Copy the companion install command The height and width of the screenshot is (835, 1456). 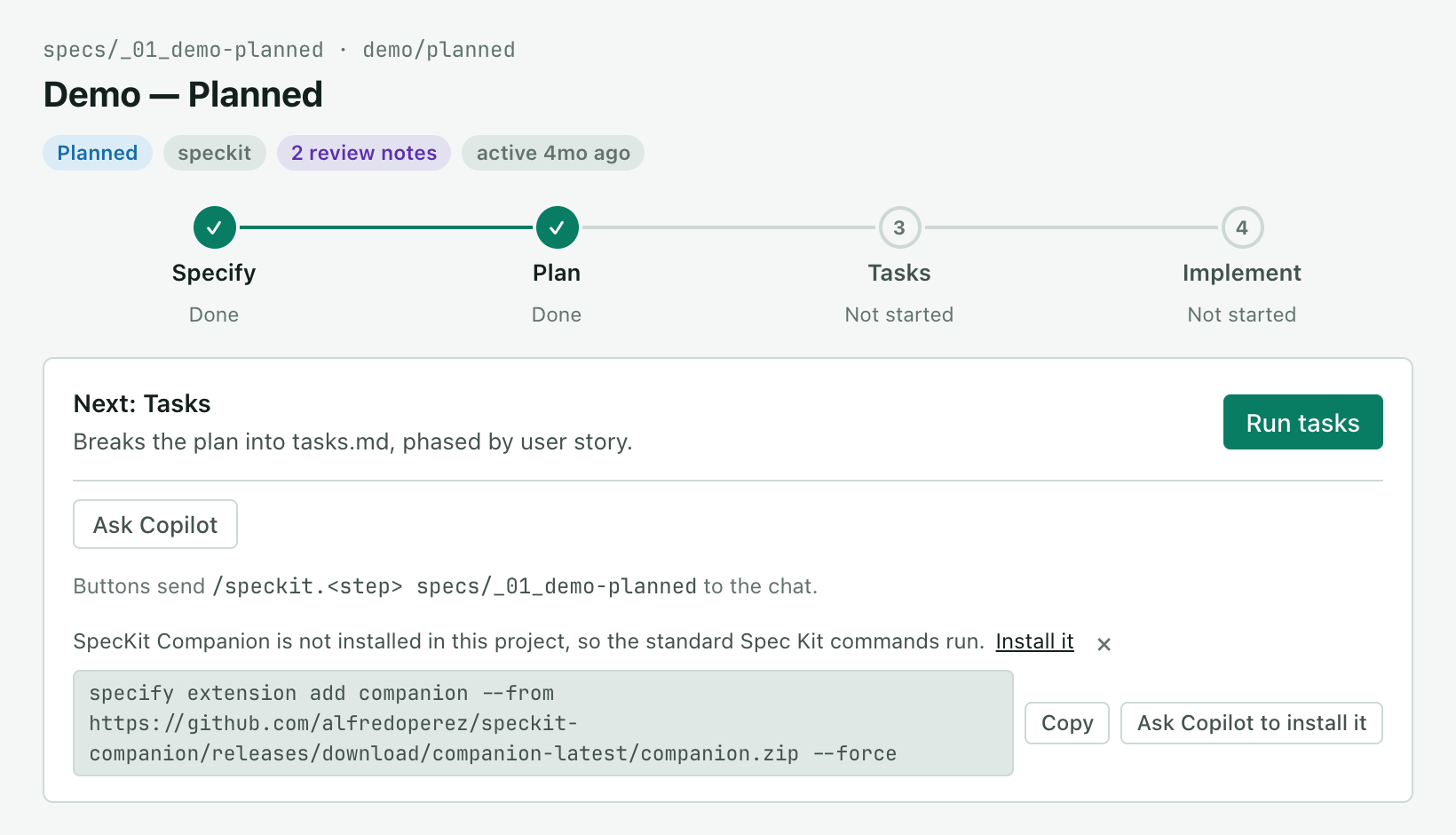(1067, 723)
